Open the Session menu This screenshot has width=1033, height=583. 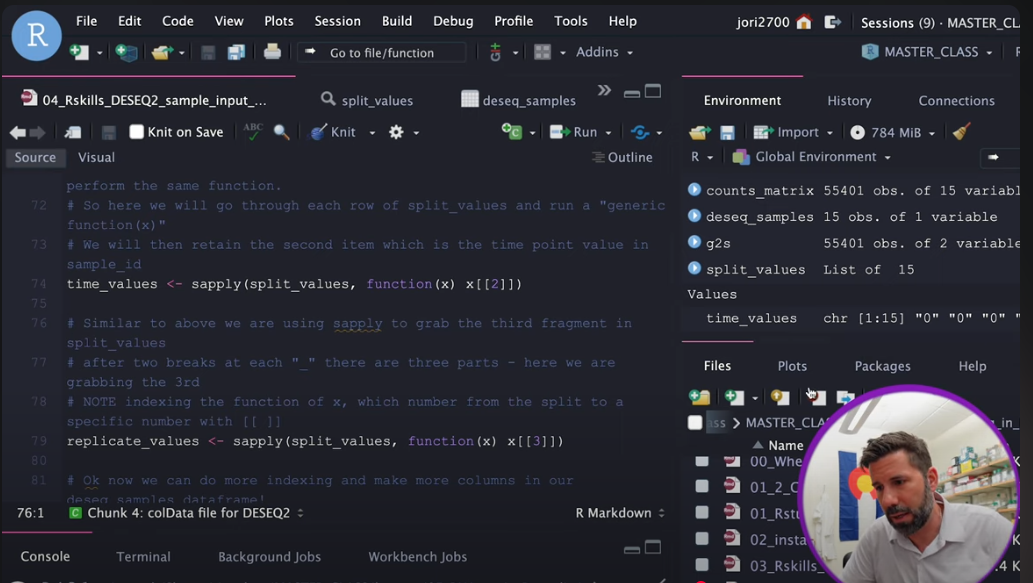[337, 21]
